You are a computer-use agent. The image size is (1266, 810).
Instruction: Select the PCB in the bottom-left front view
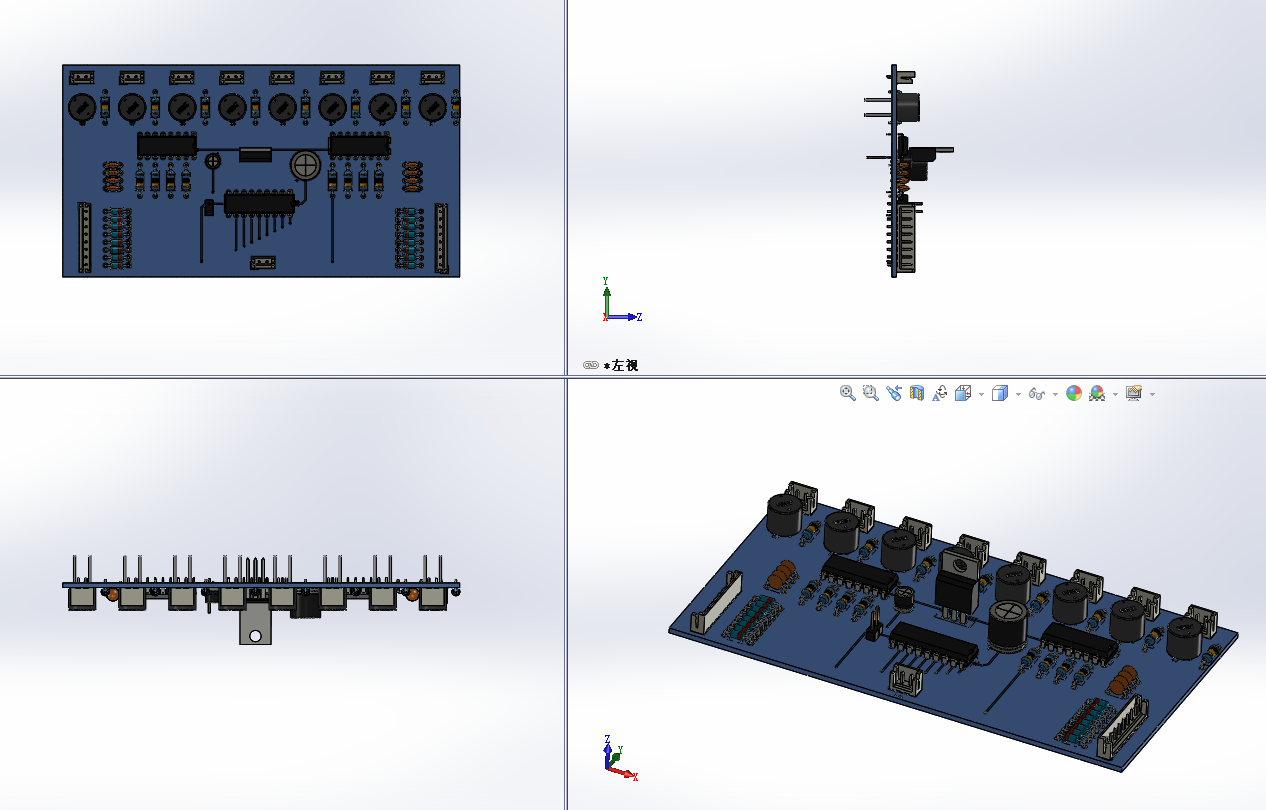[x=261, y=584]
